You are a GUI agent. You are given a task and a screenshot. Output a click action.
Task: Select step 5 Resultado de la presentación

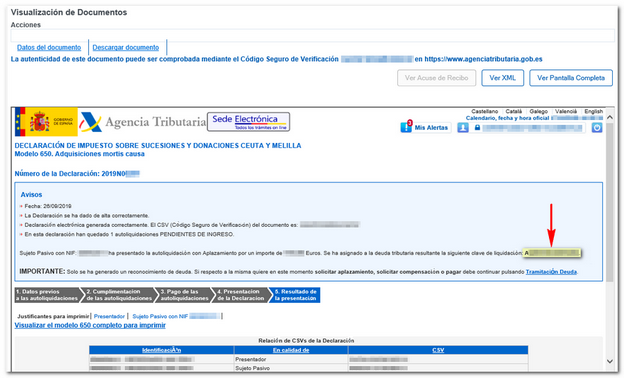(x=295, y=295)
